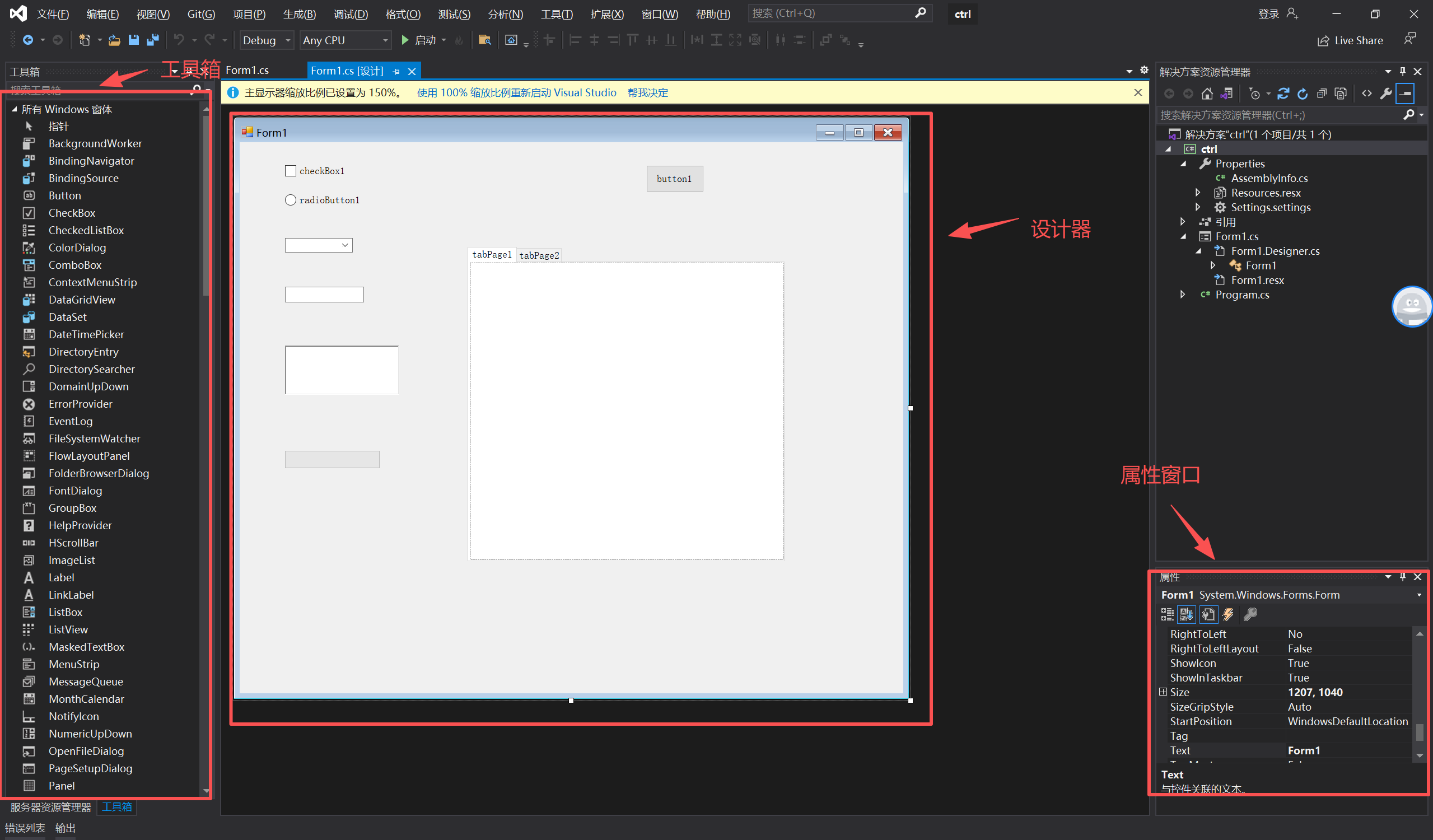Select the Pointer (指针) tool in Toolbox
This screenshot has height=840, width=1433.
(x=58, y=126)
